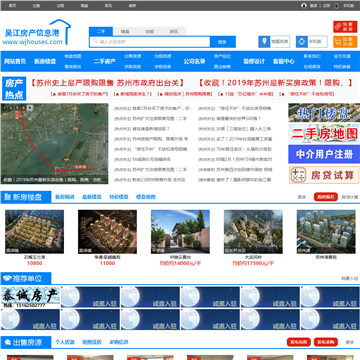The width and height of the screenshot is (360, 360).
Task: Click the 吴江房产信息港 site logo
Action: click(37, 33)
